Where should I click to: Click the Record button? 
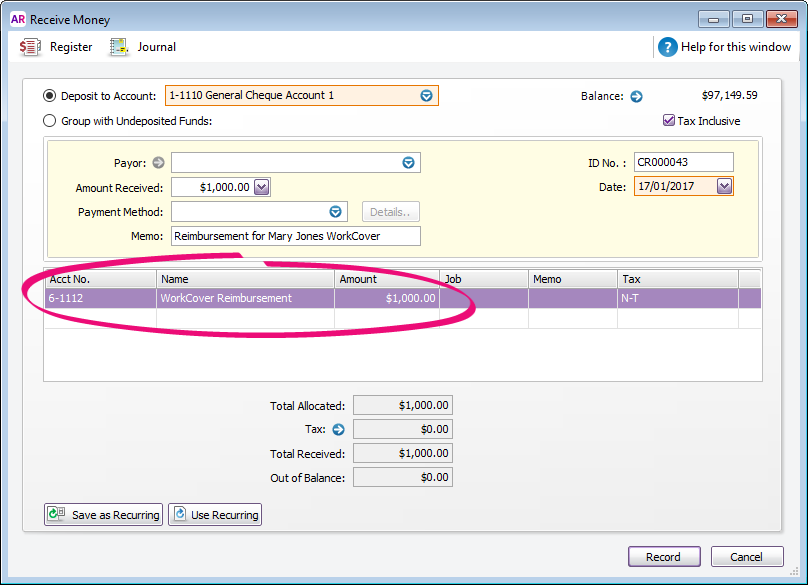pyautogui.click(x=664, y=557)
